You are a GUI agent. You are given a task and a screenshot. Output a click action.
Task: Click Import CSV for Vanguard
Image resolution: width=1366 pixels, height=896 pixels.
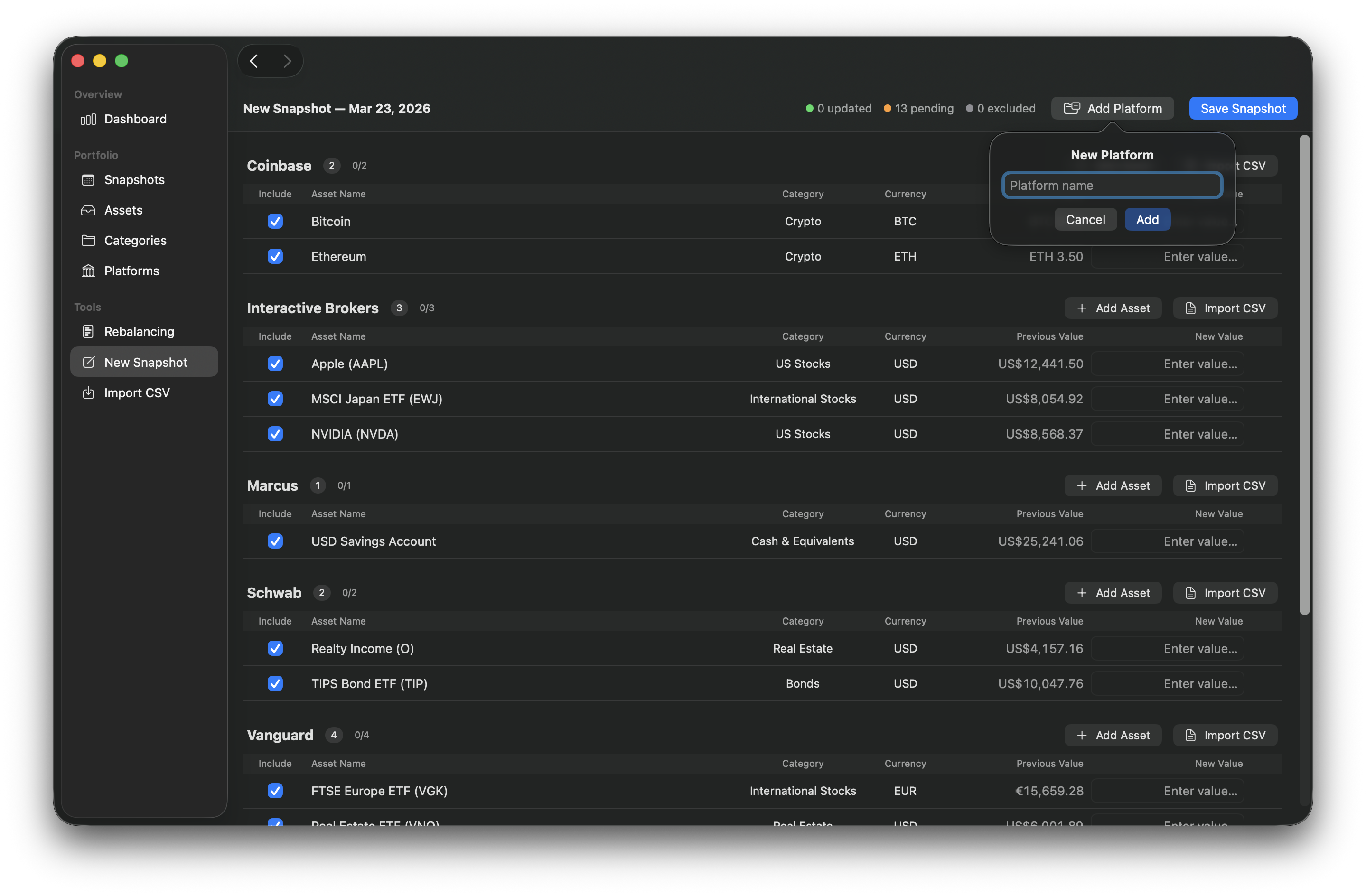1225,735
